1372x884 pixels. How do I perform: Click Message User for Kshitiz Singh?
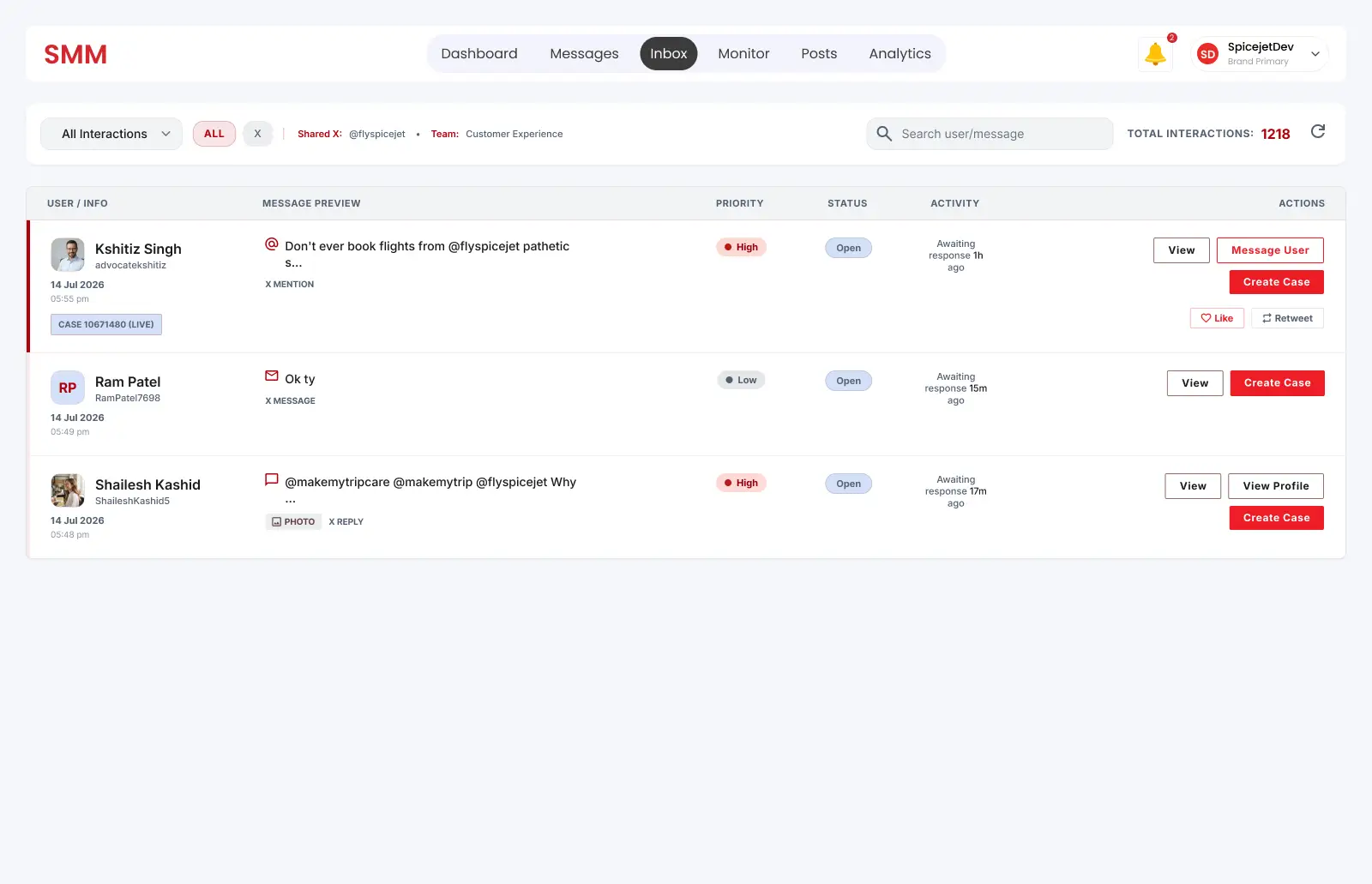[1270, 250]
